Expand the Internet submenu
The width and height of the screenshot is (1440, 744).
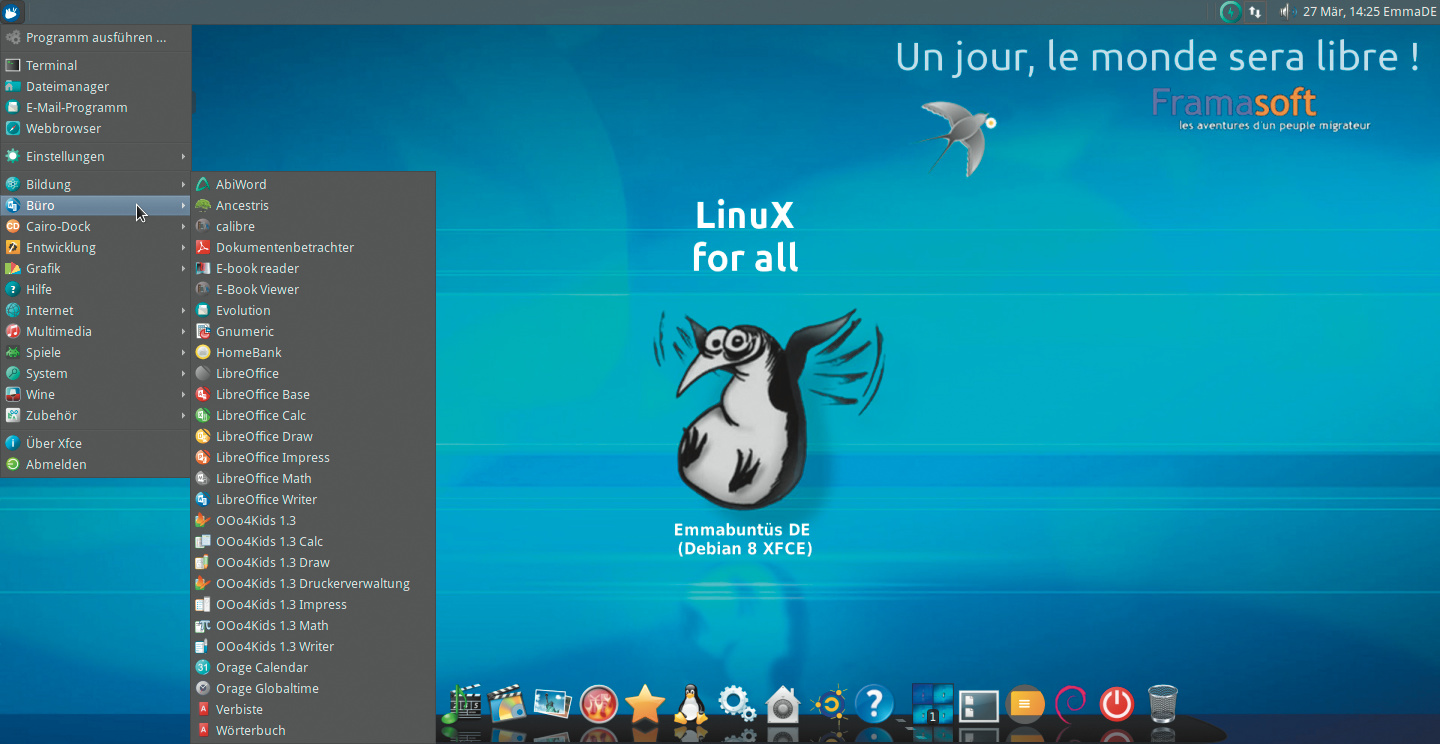pos(96,310)
